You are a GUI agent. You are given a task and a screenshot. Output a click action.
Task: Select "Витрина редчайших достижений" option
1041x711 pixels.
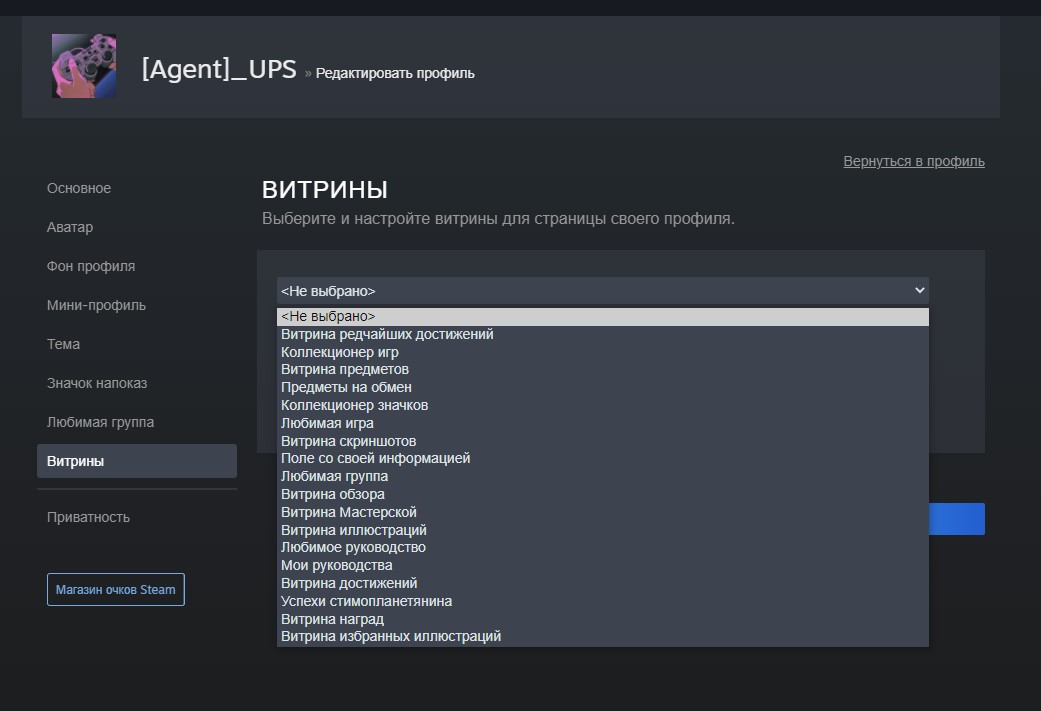point(388,333)
